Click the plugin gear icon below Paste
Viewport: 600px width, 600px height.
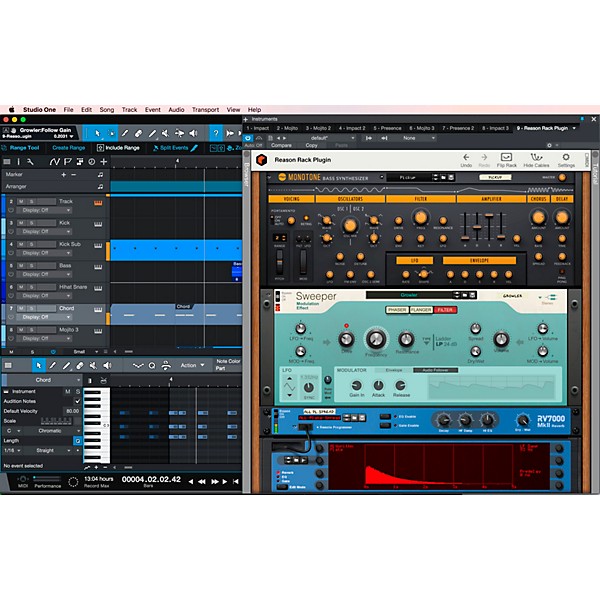click(549, 145)
